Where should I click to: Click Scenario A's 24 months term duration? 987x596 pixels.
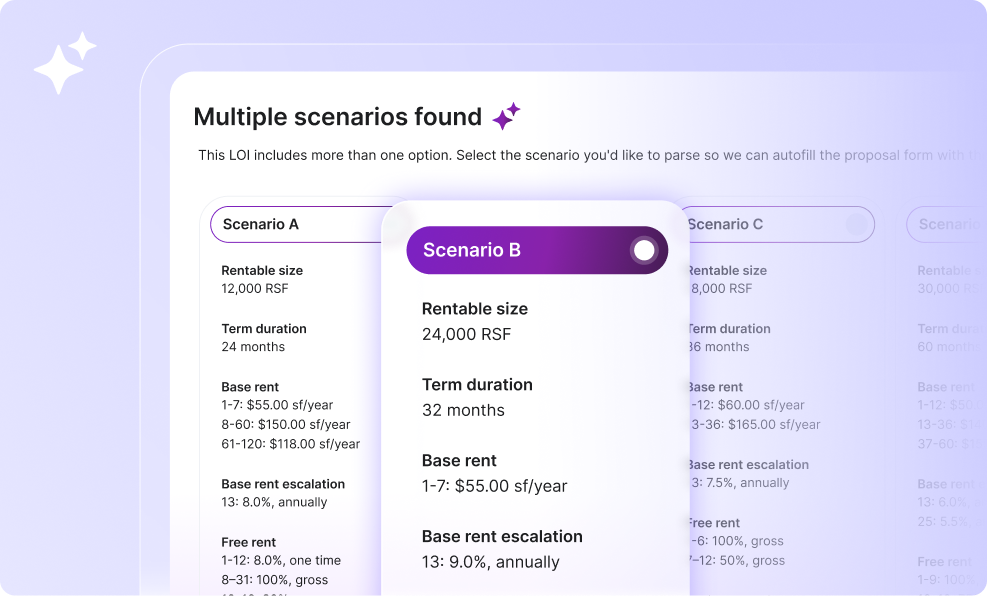coord(253,347)
